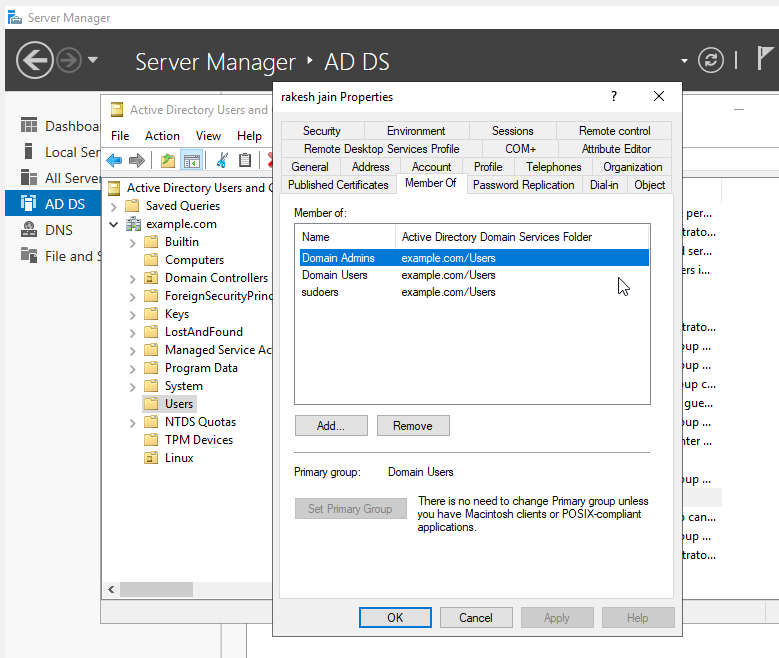The height and width of the screenshot is (658, 779).
Task: Select the Active Directory Users and Computers root node
Action: 190,188
